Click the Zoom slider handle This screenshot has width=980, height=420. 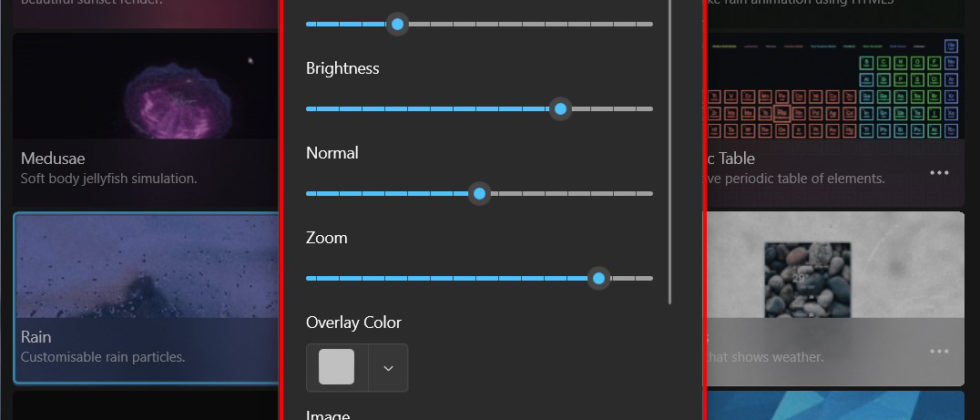click(x=598, y=278)
